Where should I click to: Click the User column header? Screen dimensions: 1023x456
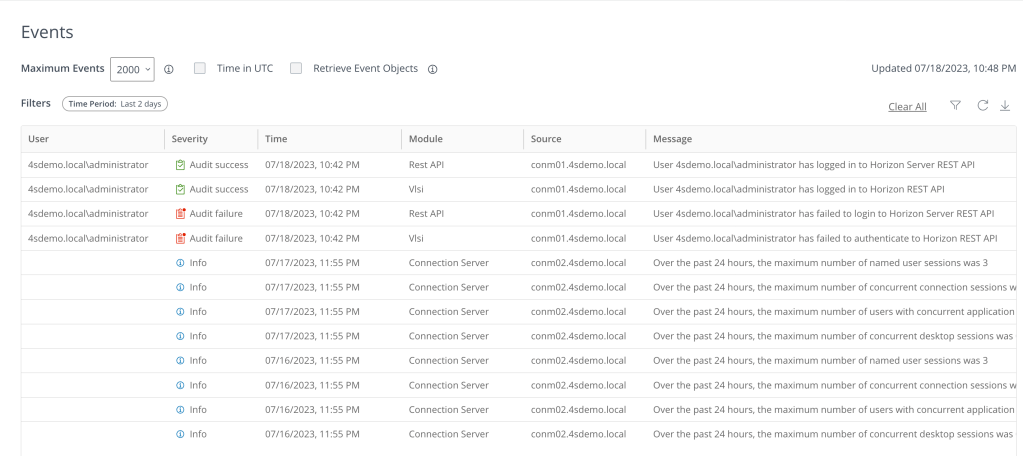[x=39, y=139]
